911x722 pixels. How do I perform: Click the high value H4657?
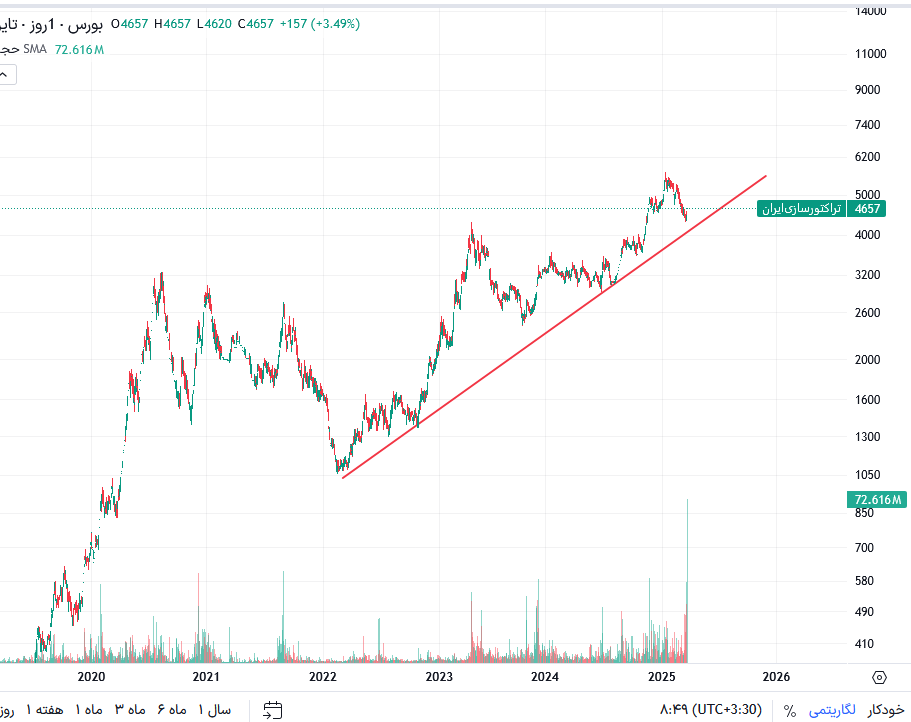coord(172,24)
